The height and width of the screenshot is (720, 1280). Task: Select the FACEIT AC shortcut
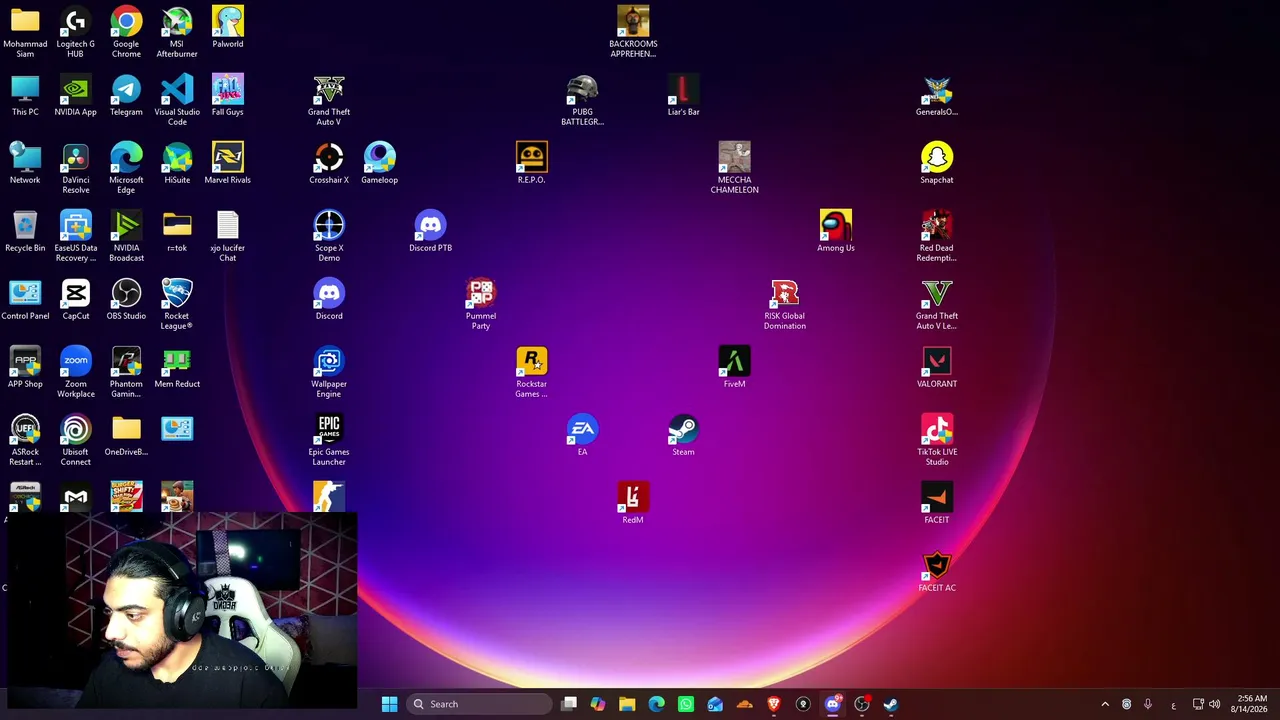[937, 571]
